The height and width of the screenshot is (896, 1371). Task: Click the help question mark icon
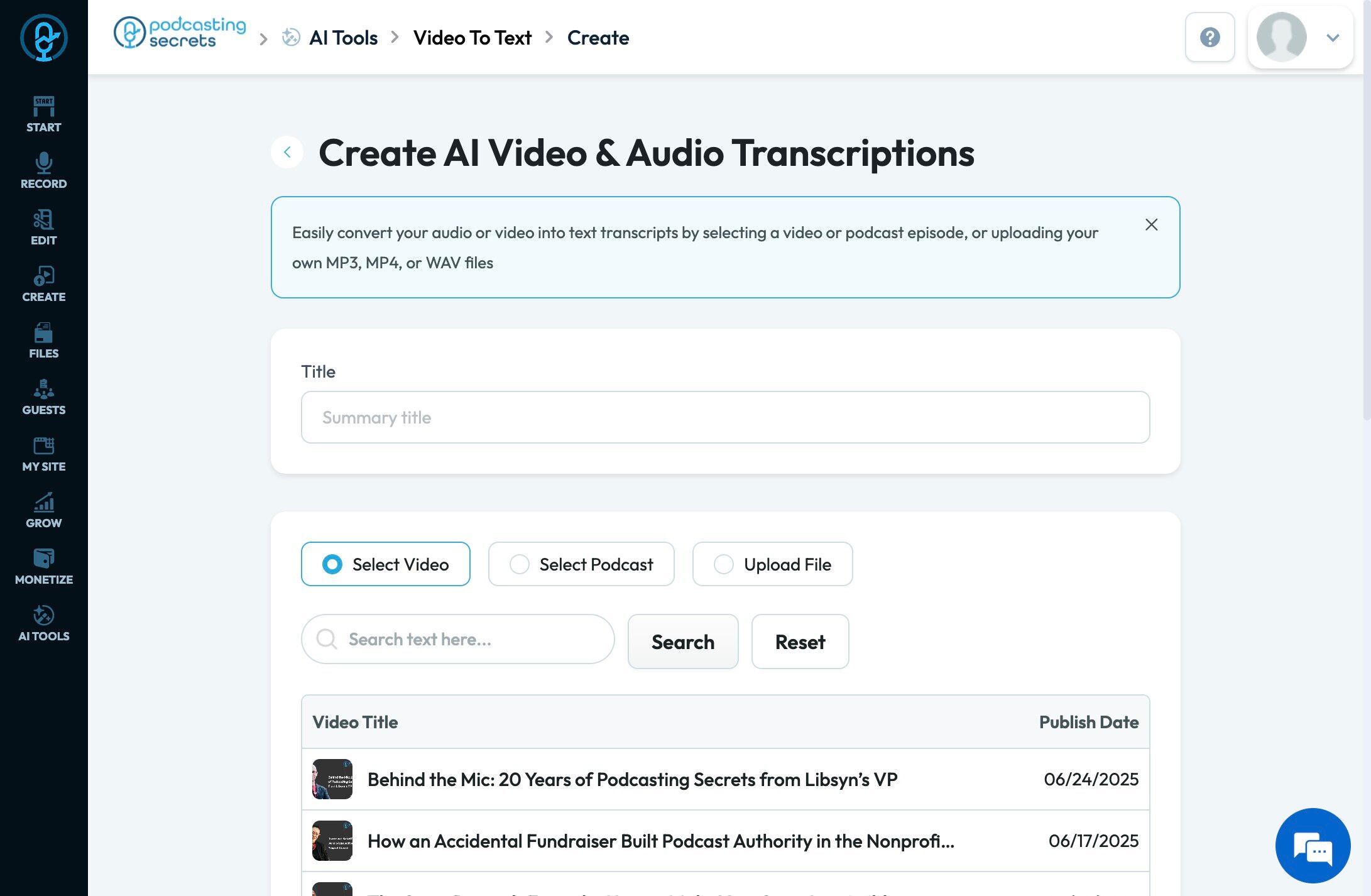pos(1210,38)
